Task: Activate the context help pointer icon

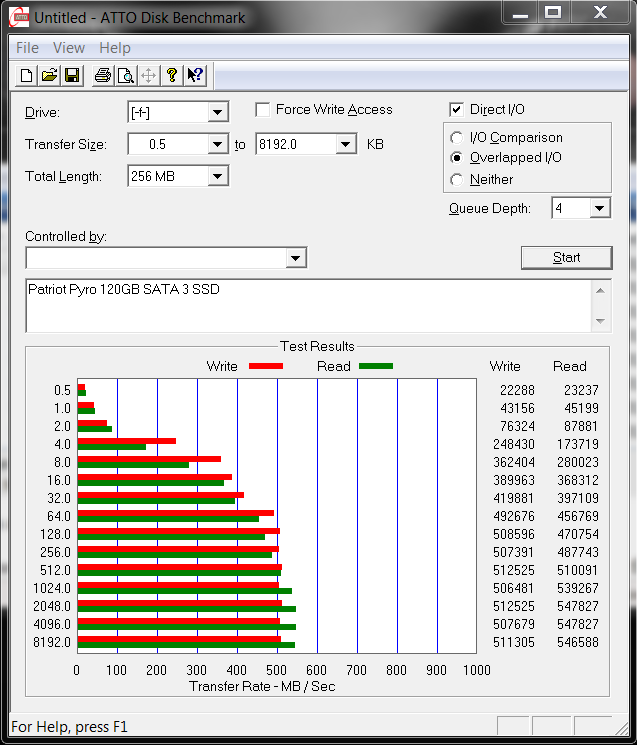Action: pos(195,75)
